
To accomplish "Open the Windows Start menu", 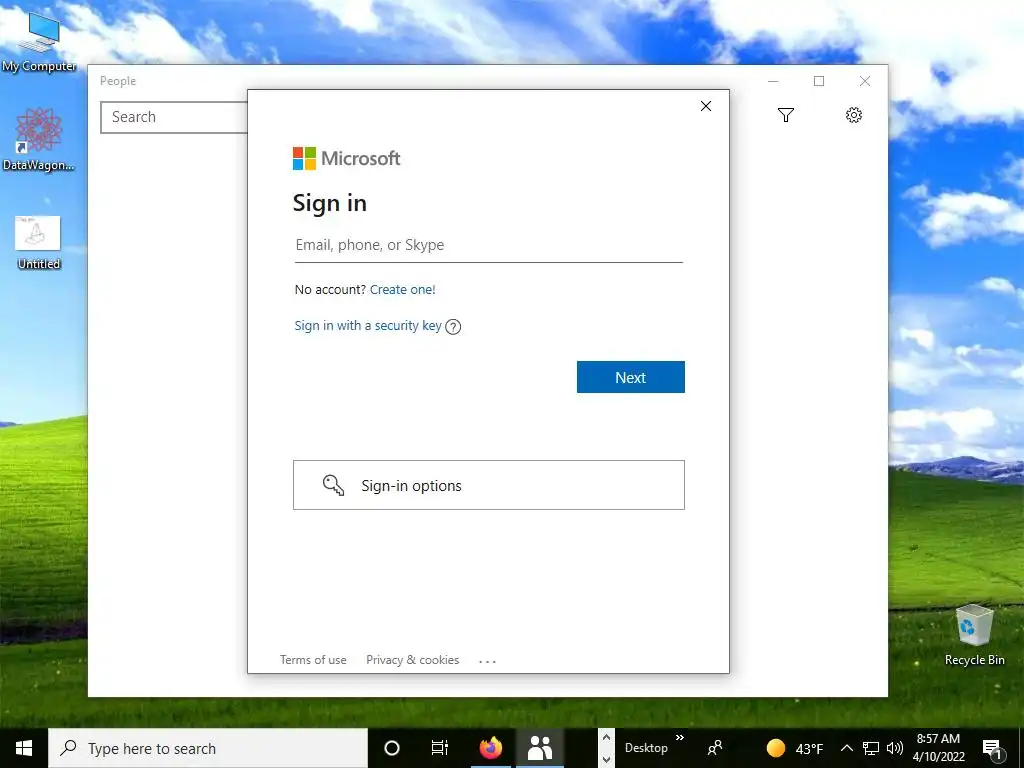I will [24, 748].
